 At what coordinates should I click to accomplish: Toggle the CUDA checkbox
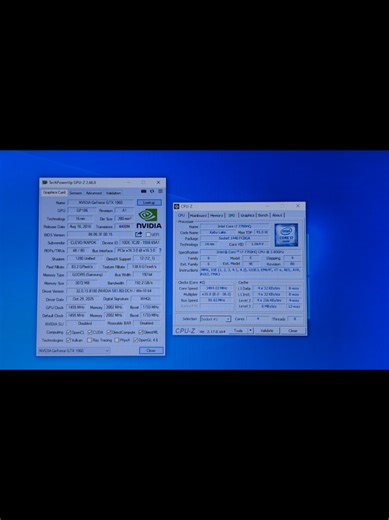90,332
